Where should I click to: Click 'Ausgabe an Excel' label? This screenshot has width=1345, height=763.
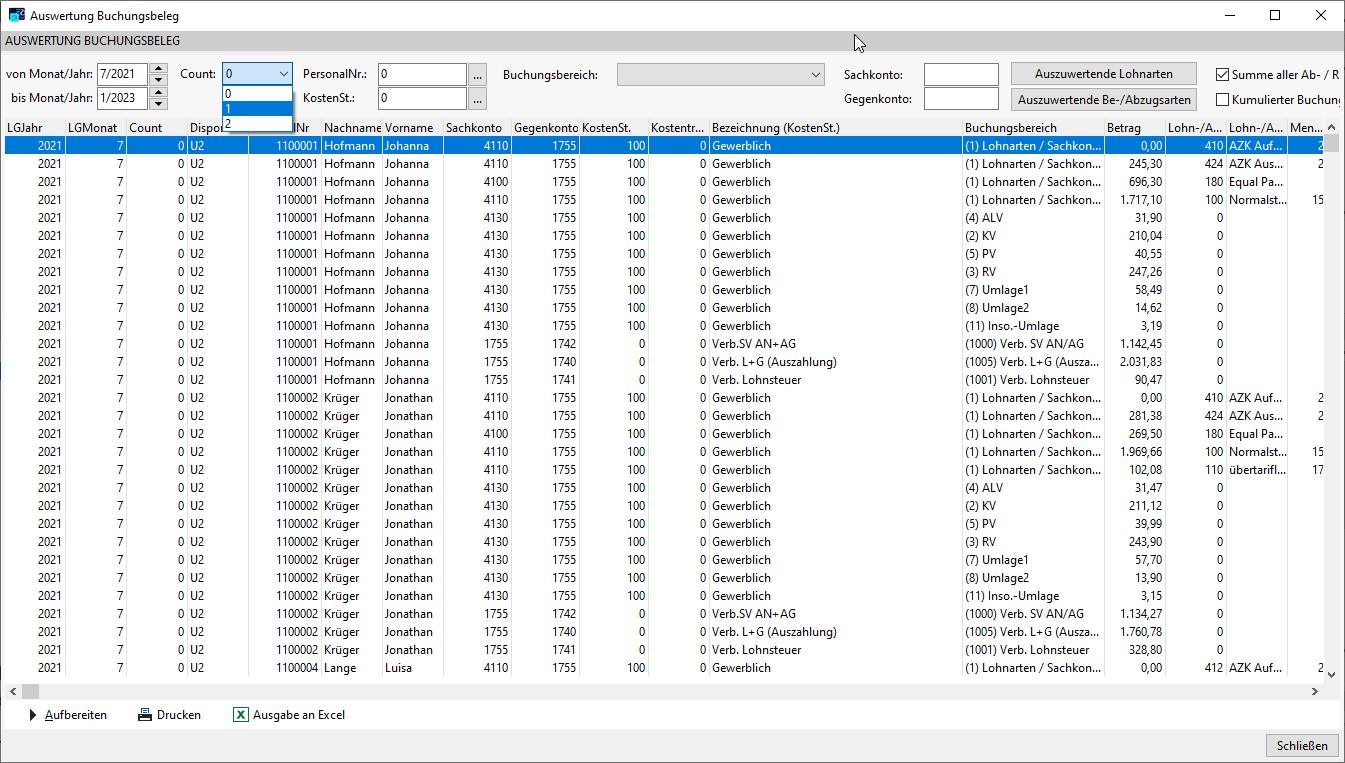(299, 715)
